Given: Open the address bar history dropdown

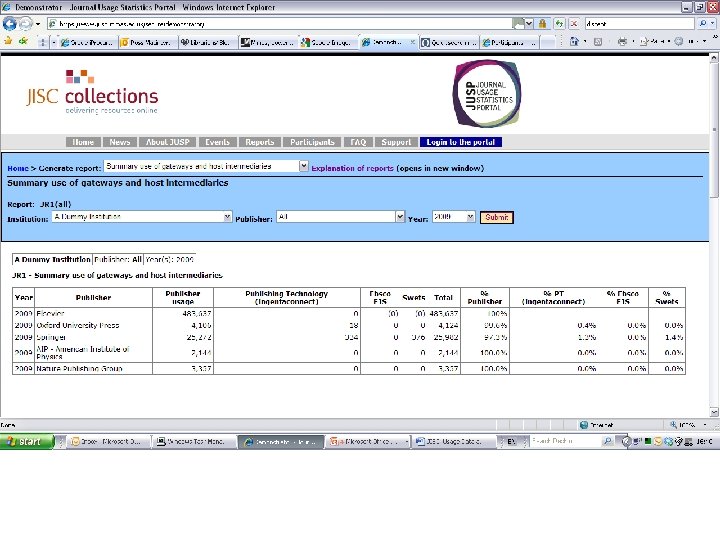Looking at the screenshot, I should coord(529,23).
